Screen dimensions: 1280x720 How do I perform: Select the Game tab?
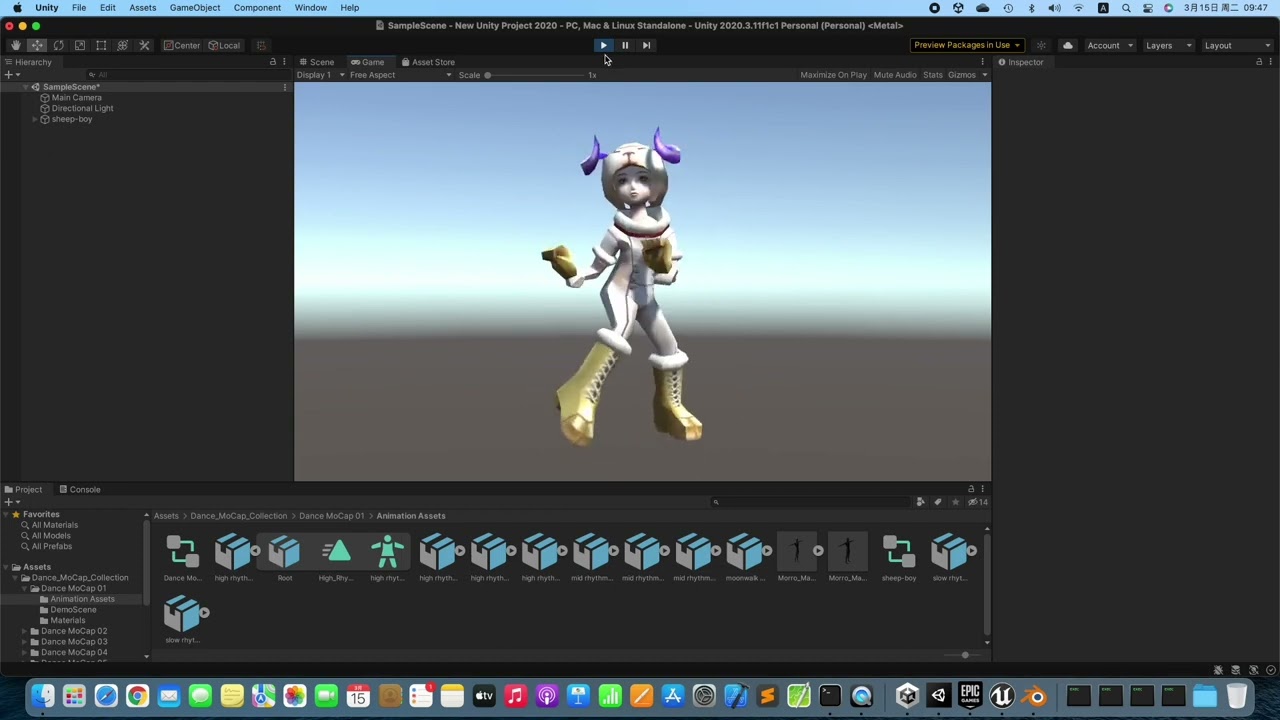[x=367, y=62]
